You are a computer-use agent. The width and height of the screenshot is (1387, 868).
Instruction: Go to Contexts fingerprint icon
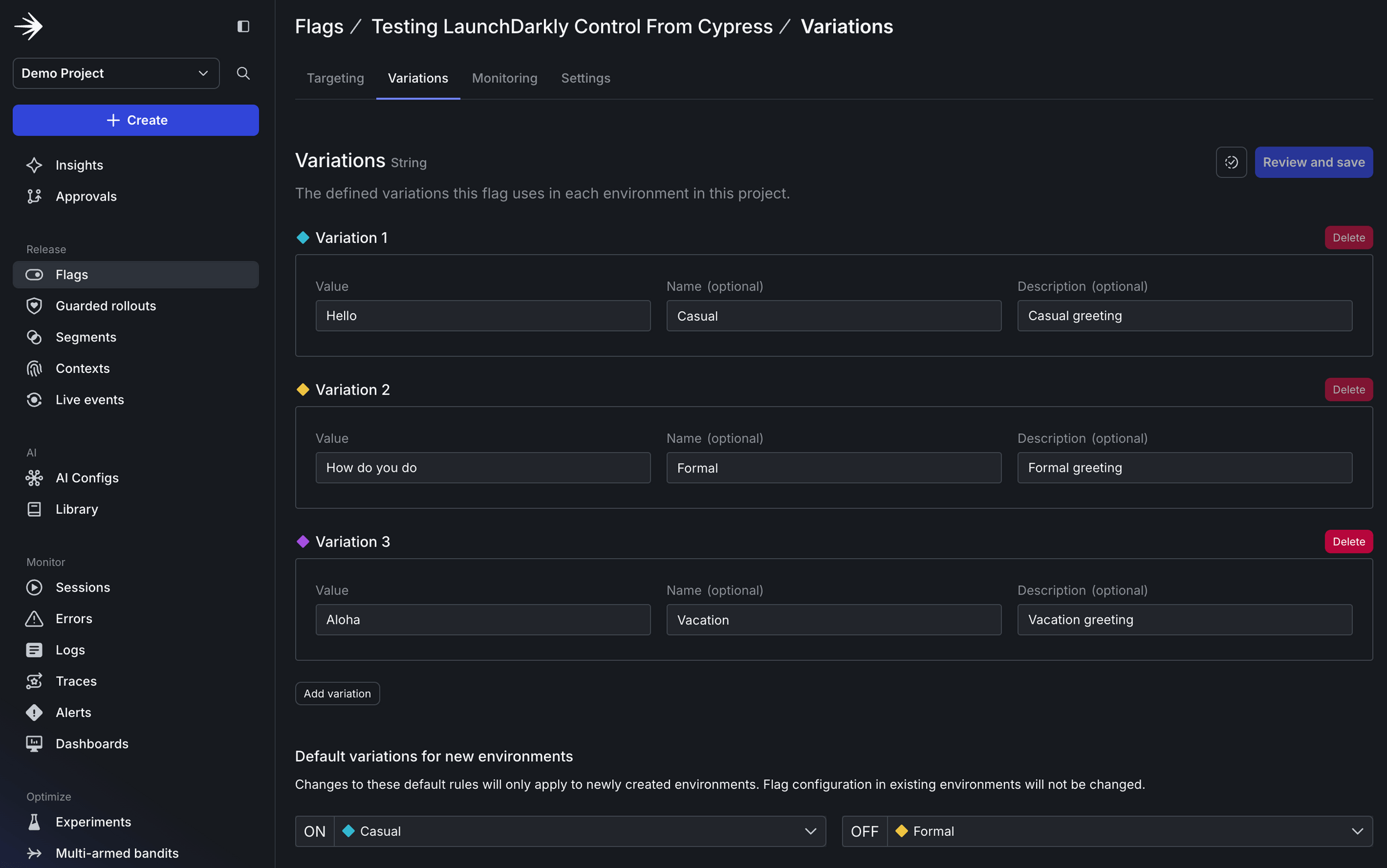[x=34, y=368]
